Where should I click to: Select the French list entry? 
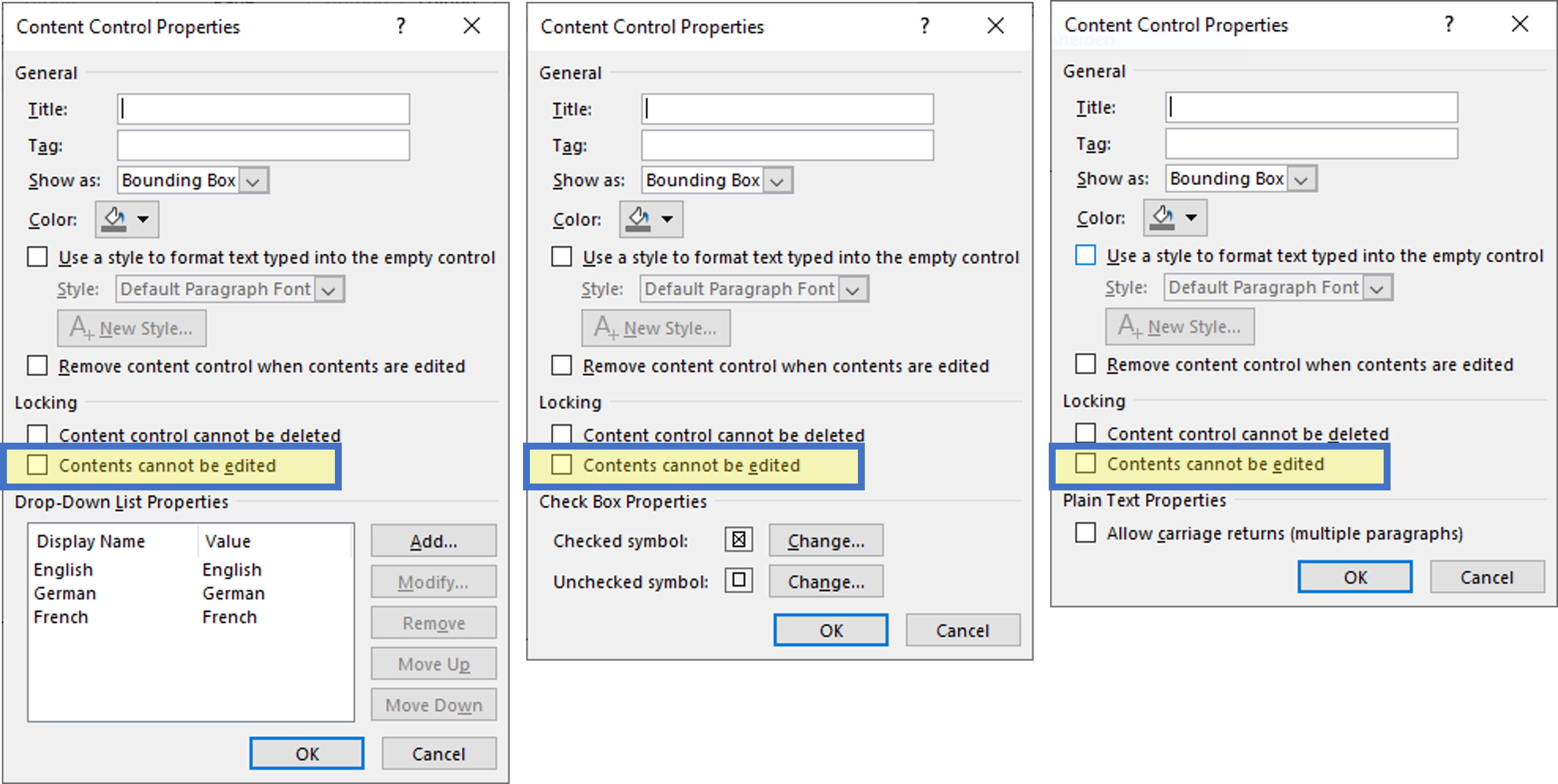pos(190,617)
